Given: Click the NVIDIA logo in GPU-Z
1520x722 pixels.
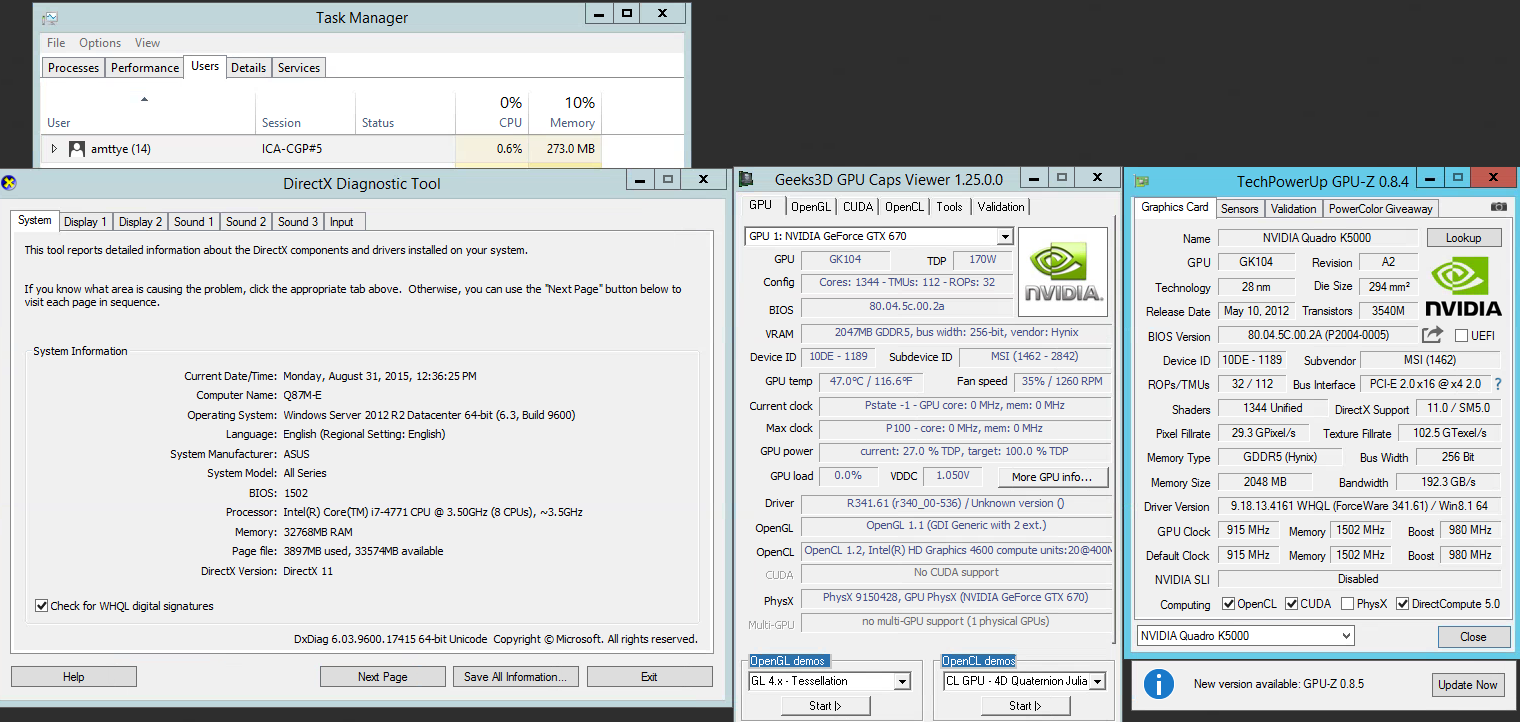Looking at the screenshot, I should click(1463, 287).
